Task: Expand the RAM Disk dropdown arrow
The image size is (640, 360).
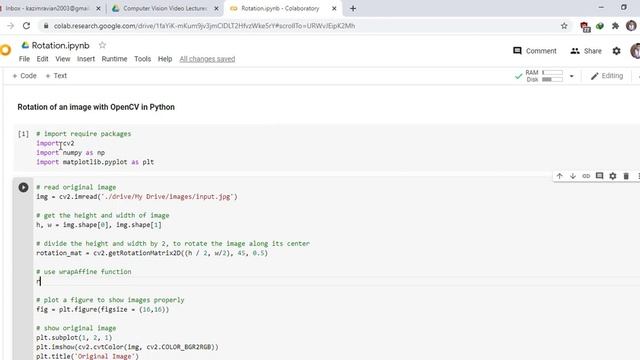Action: [x=571, y=76]
